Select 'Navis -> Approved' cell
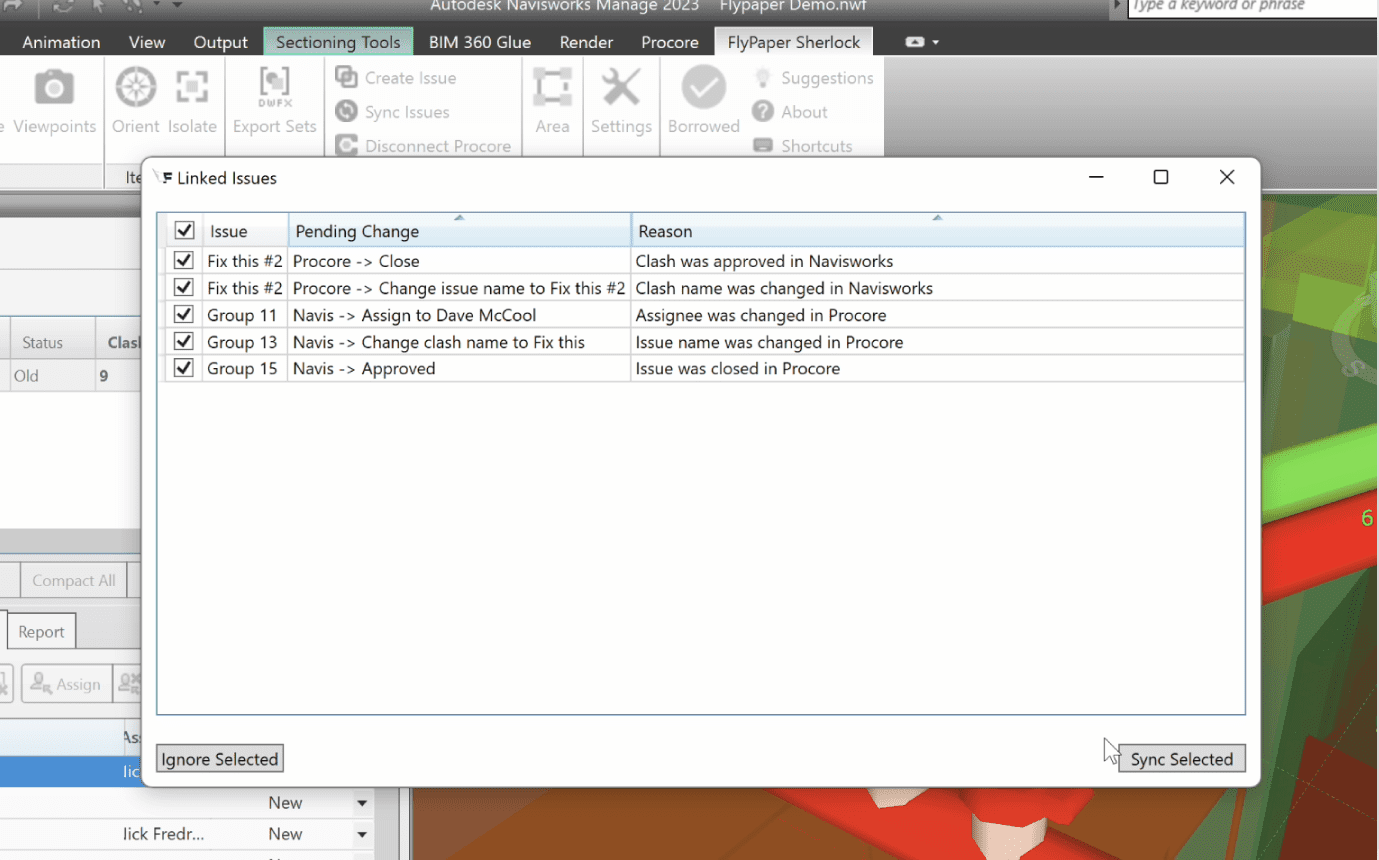This screenshot has height=860, width=1379. [x=460, y=368]
